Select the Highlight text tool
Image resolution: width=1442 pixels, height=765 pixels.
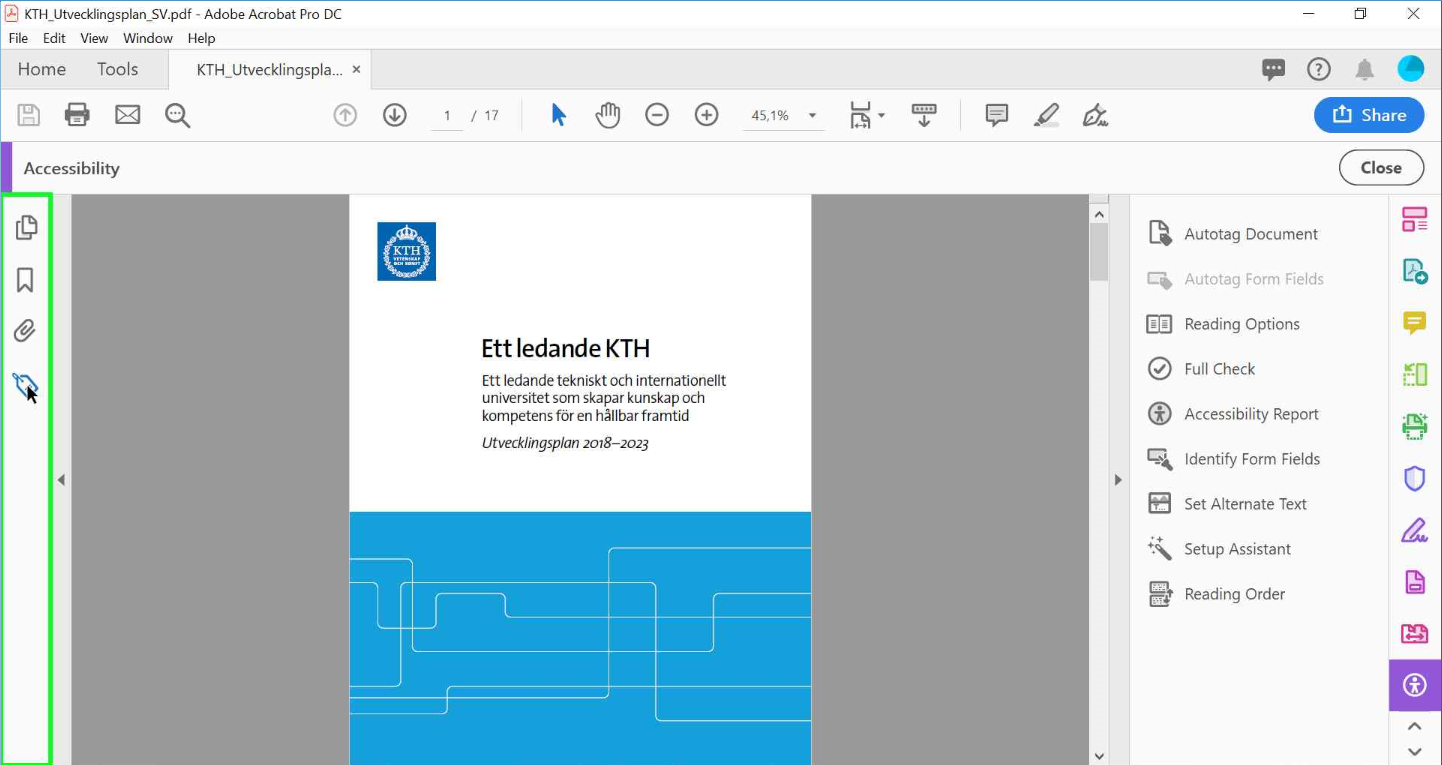(1047, 115)
